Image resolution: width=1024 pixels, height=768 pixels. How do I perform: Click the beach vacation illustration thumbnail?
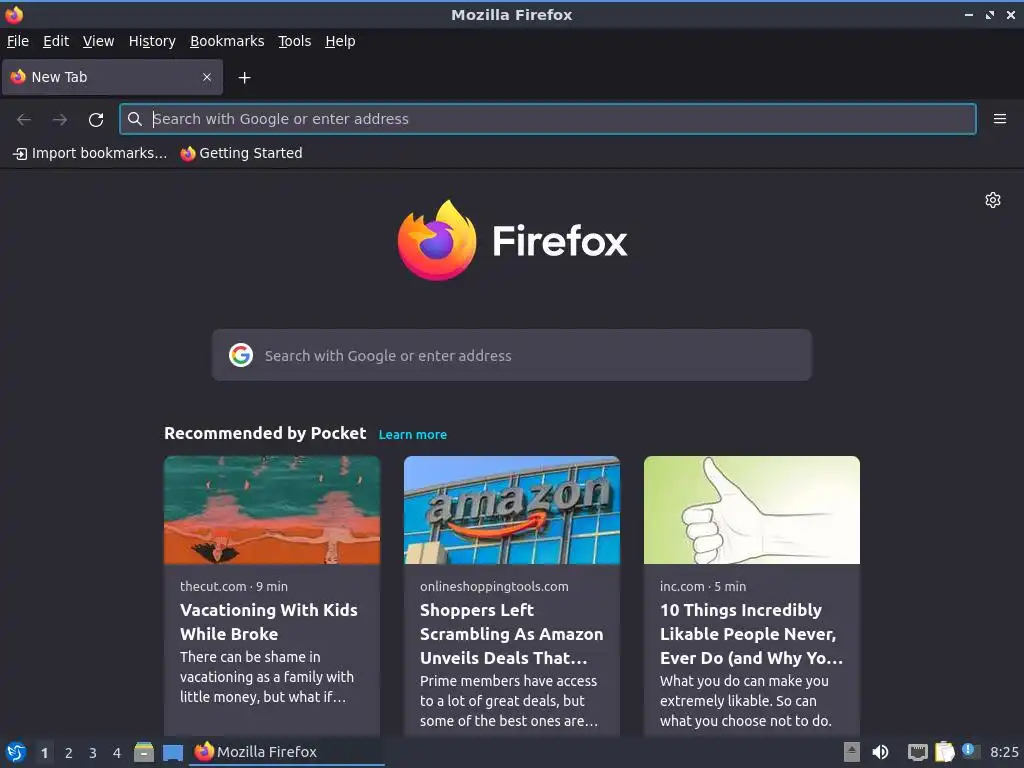tap(272, 510)
